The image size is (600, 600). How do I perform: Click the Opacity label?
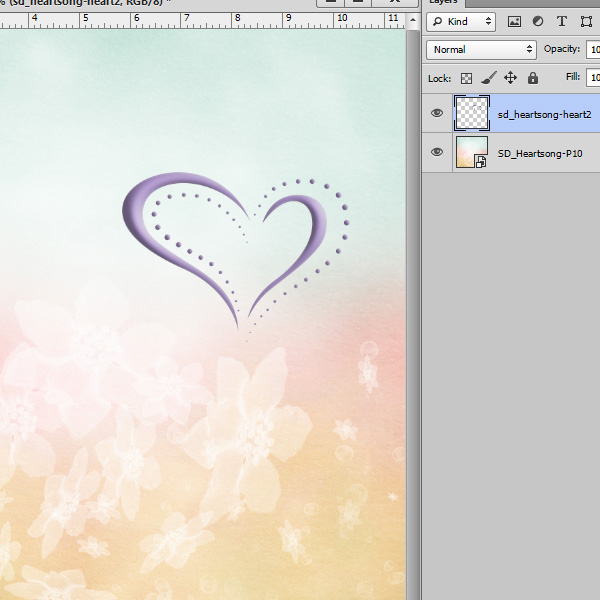[562, 49]
